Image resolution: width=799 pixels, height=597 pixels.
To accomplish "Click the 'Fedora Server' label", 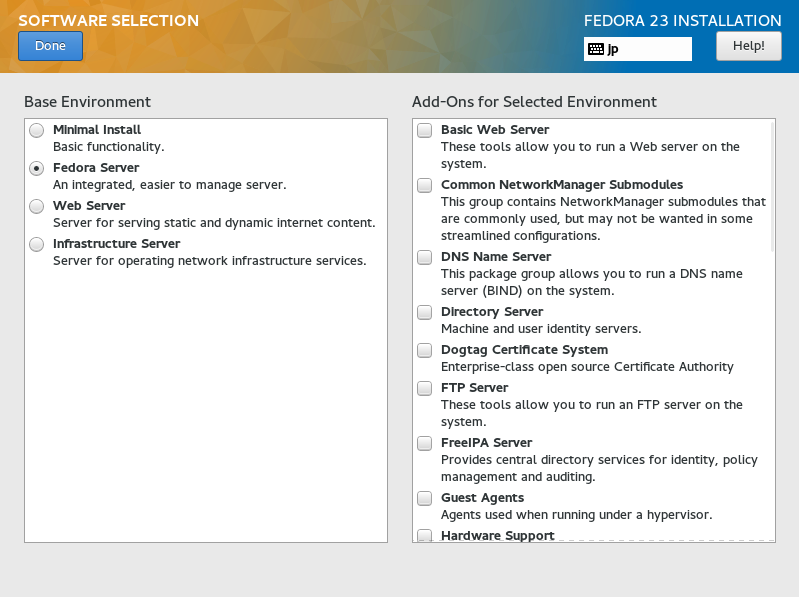I will click(x=96, y=168).
